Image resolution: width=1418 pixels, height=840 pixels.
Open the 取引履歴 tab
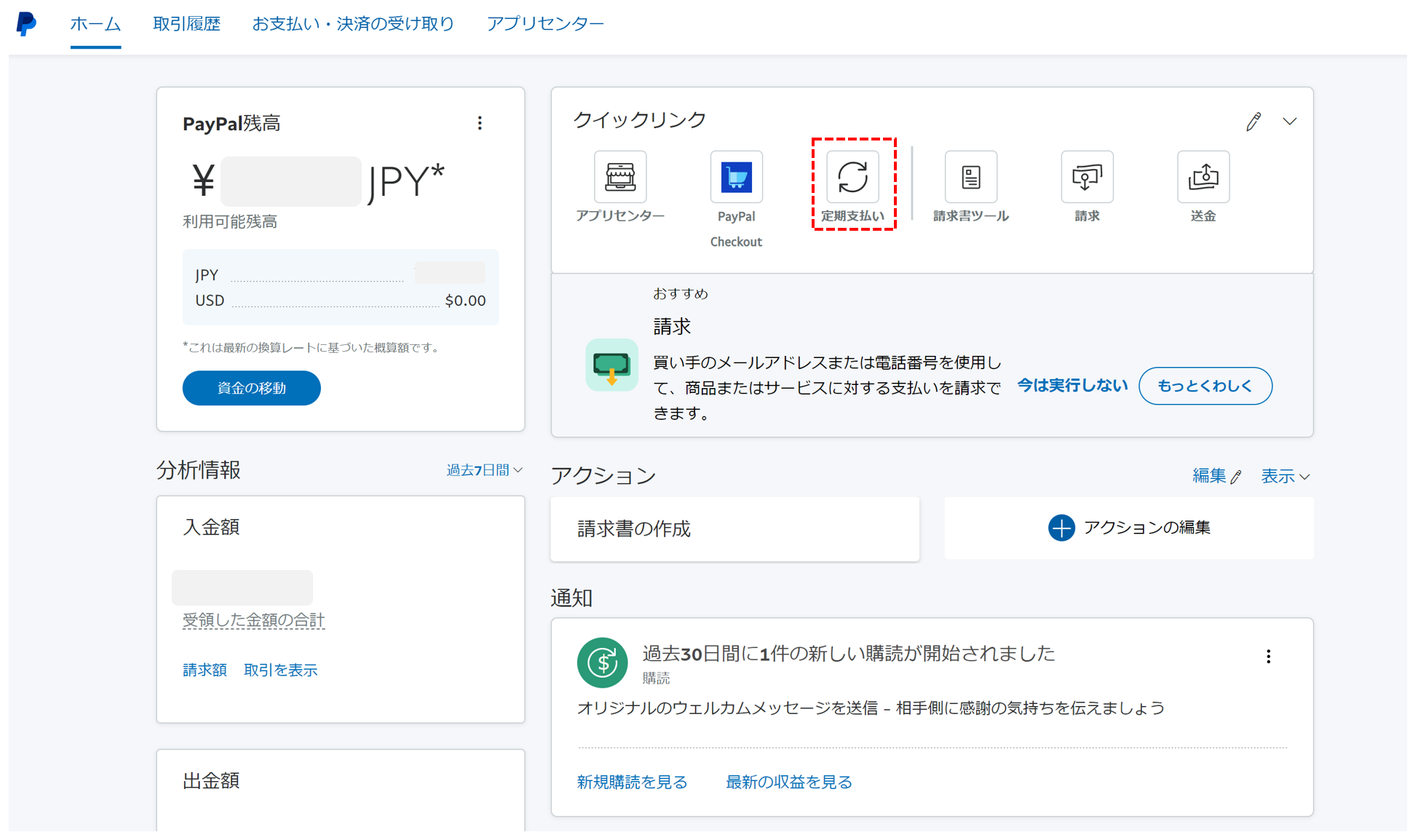tap(187, 24)
